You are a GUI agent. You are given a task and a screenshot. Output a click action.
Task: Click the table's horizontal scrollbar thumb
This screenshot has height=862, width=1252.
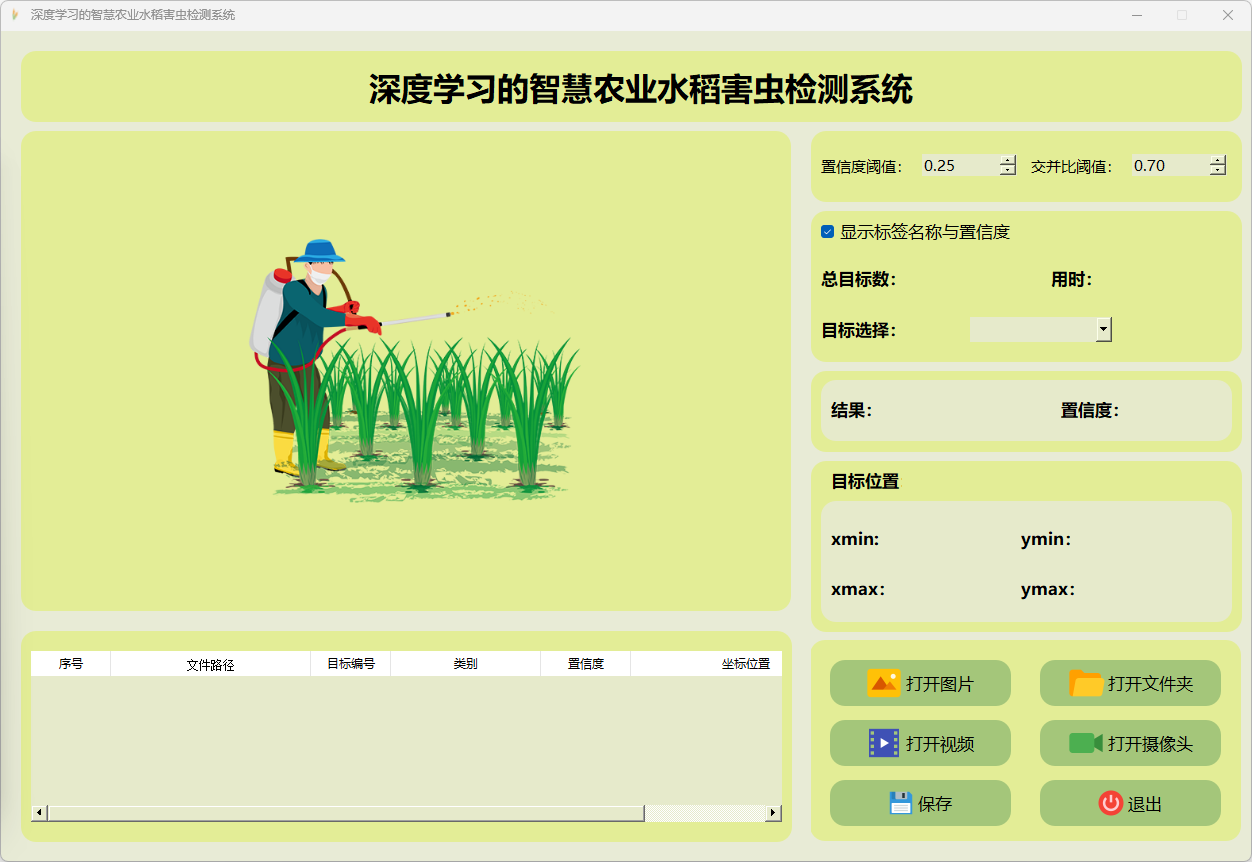coord(345,813)
